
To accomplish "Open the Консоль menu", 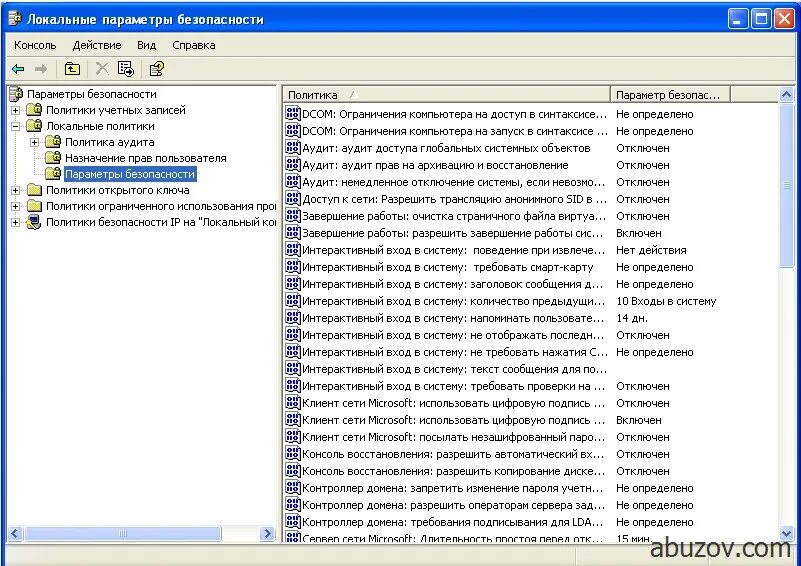I will pos(35,45).
